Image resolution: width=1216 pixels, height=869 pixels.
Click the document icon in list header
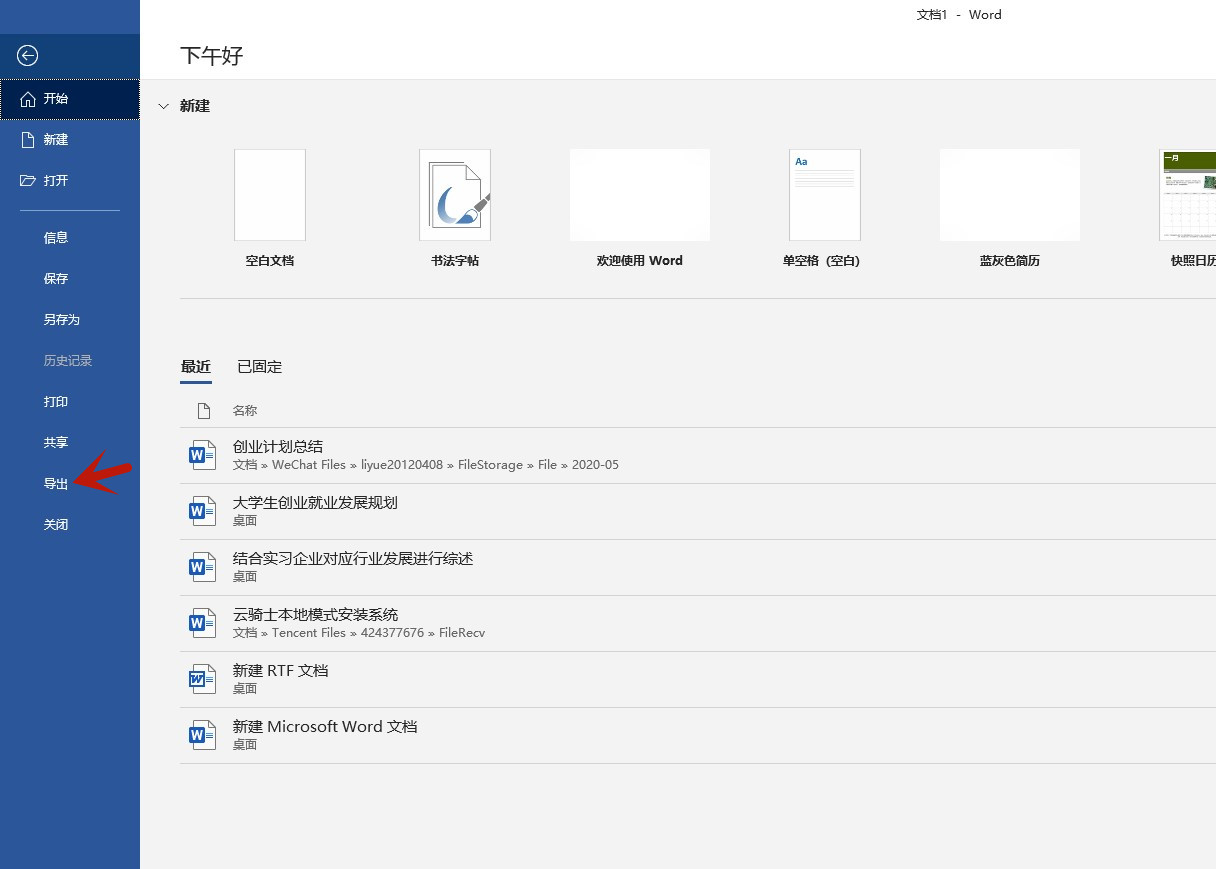point(204,411)
